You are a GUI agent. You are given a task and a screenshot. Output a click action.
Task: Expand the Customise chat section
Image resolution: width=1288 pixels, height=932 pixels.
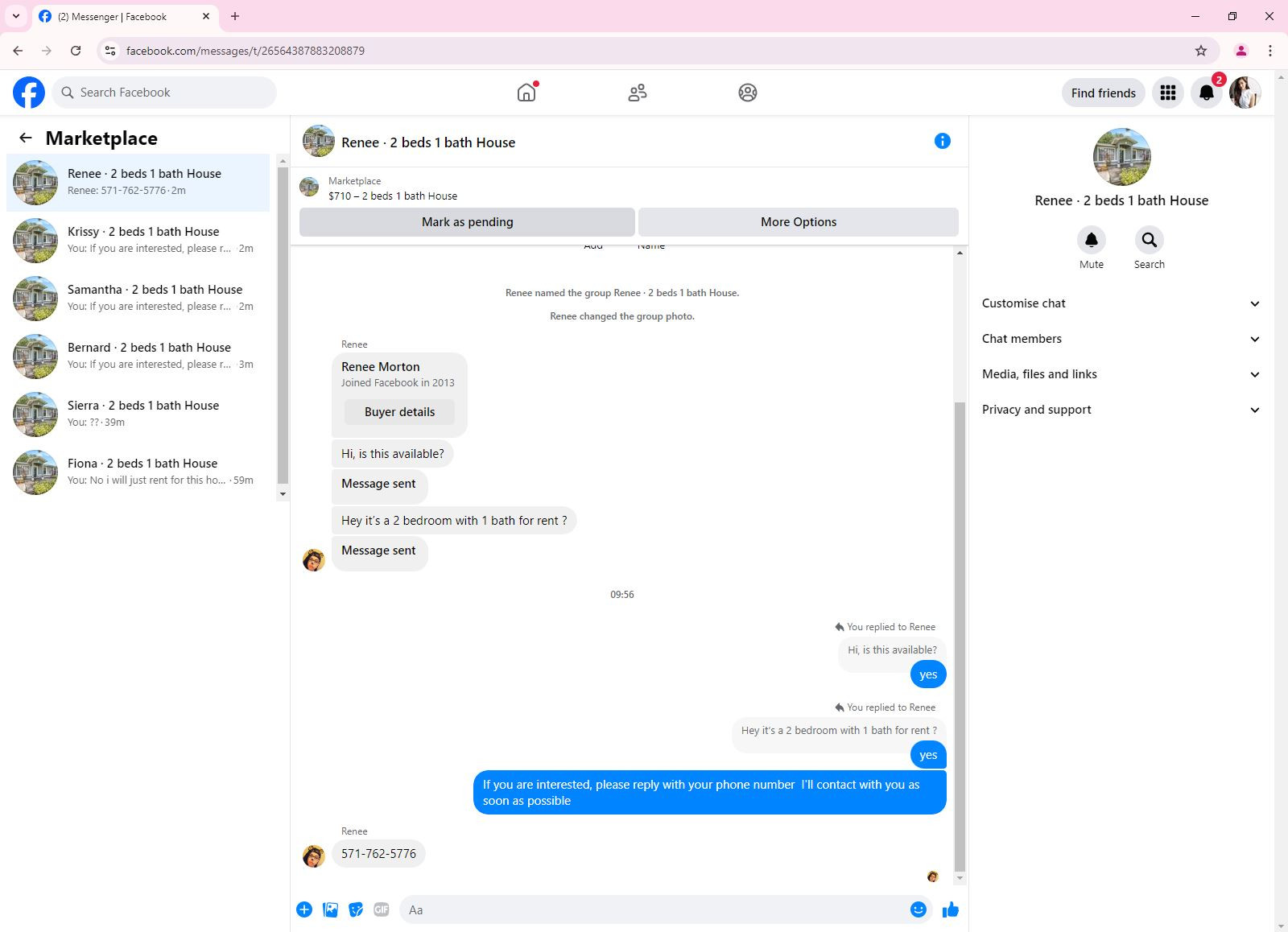coord(1121,303)
